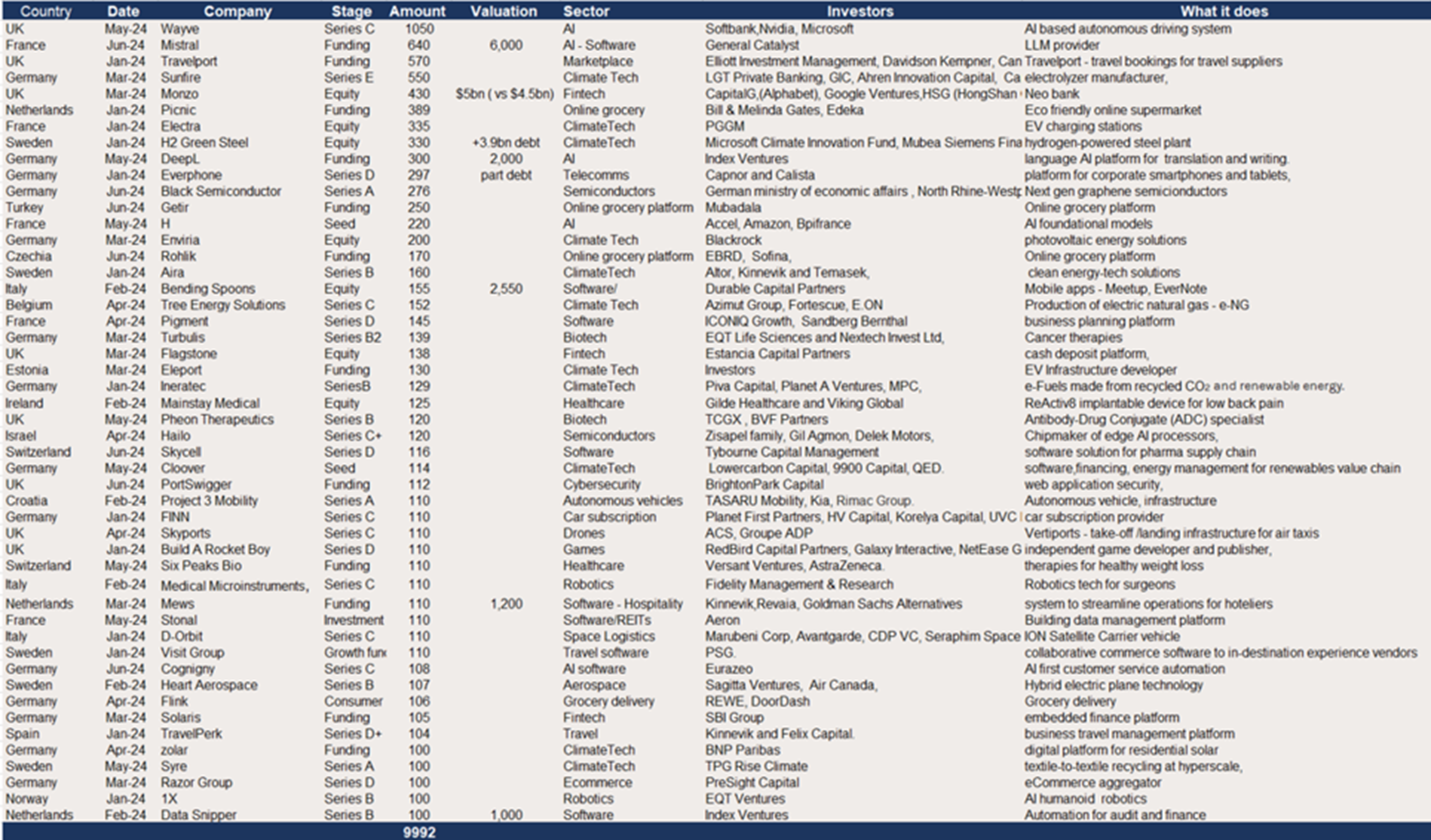
Task: Select the Medical Microinstruments company cell
Action: point(234,586)
